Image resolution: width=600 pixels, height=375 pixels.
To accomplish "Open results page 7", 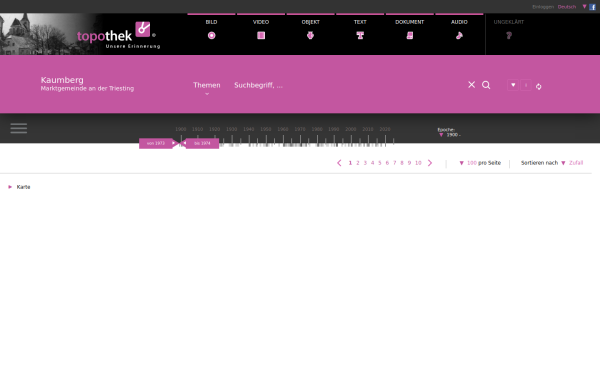I will tap(395, 163).
